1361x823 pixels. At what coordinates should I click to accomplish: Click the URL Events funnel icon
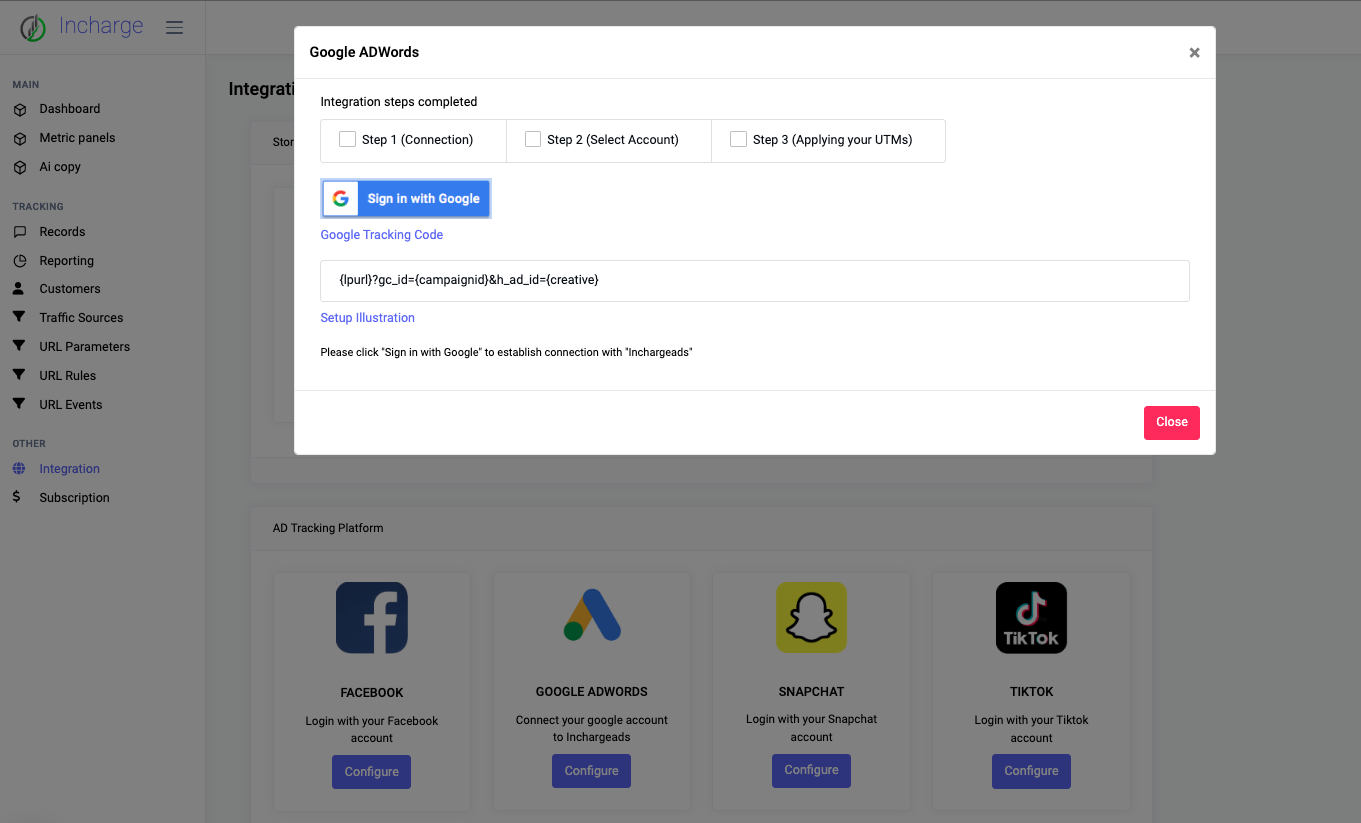click(18, 404)
